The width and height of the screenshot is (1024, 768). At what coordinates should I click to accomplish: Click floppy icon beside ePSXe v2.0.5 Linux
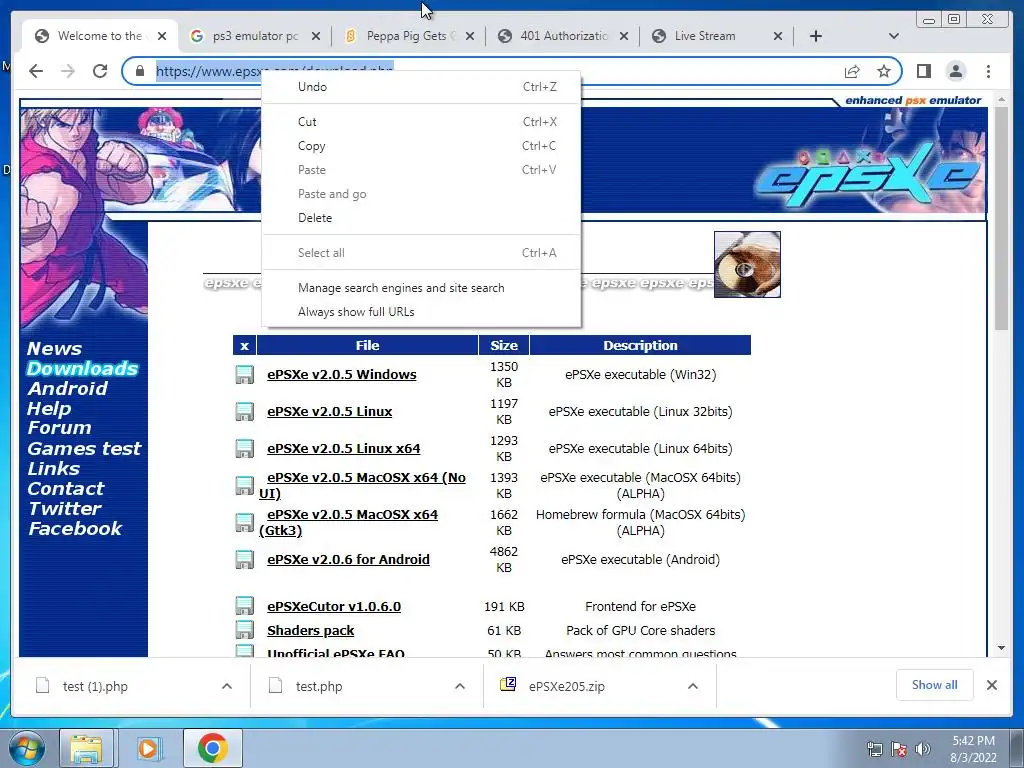244,411
